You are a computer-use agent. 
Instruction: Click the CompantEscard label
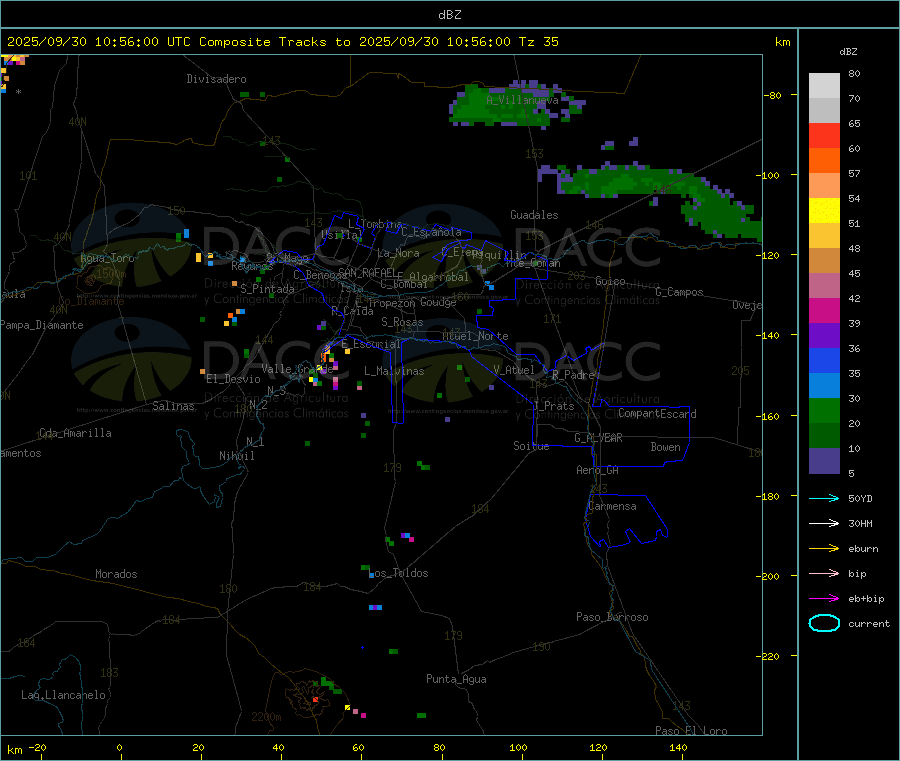pos(657,414)
